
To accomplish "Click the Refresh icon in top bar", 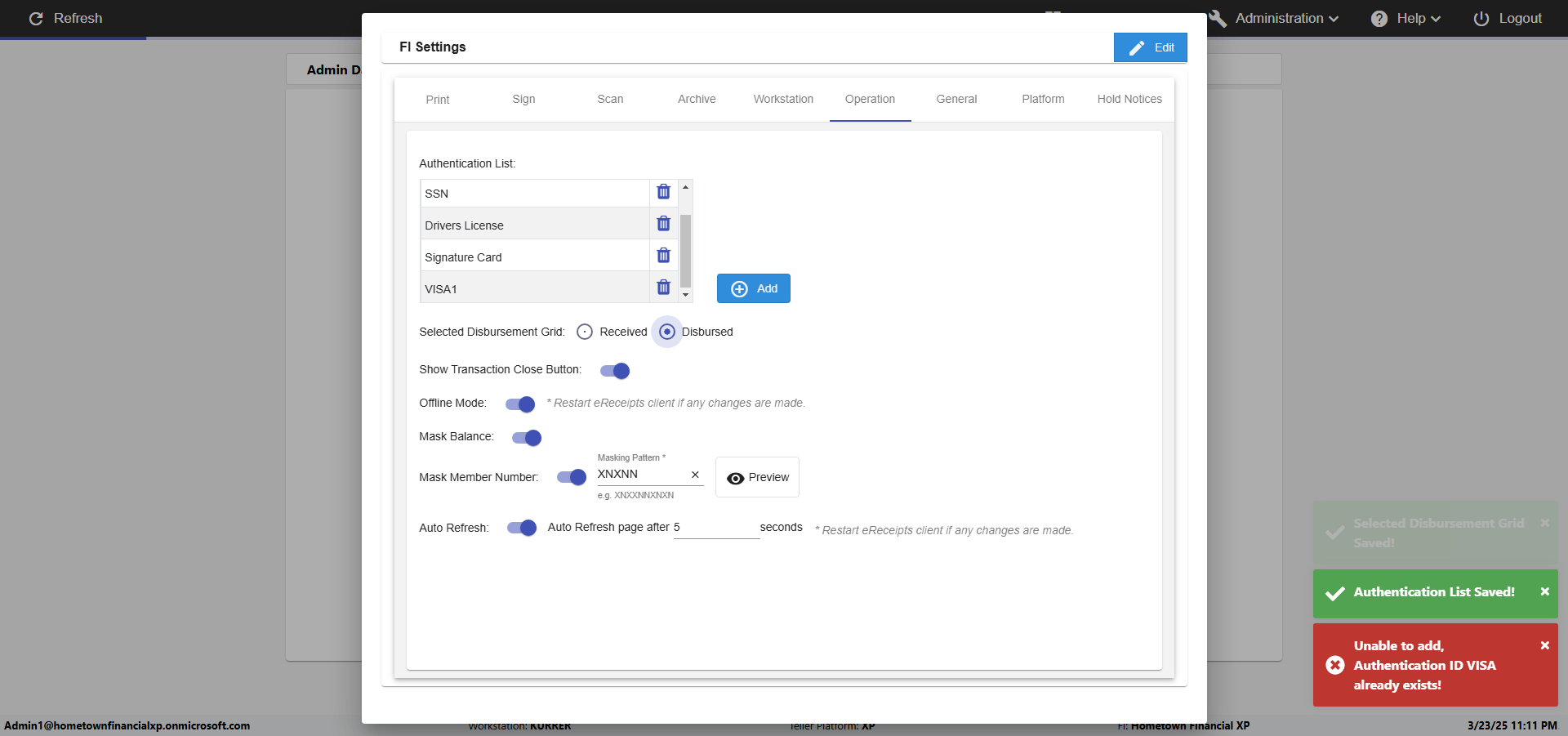I will click(x=36, y=18).
